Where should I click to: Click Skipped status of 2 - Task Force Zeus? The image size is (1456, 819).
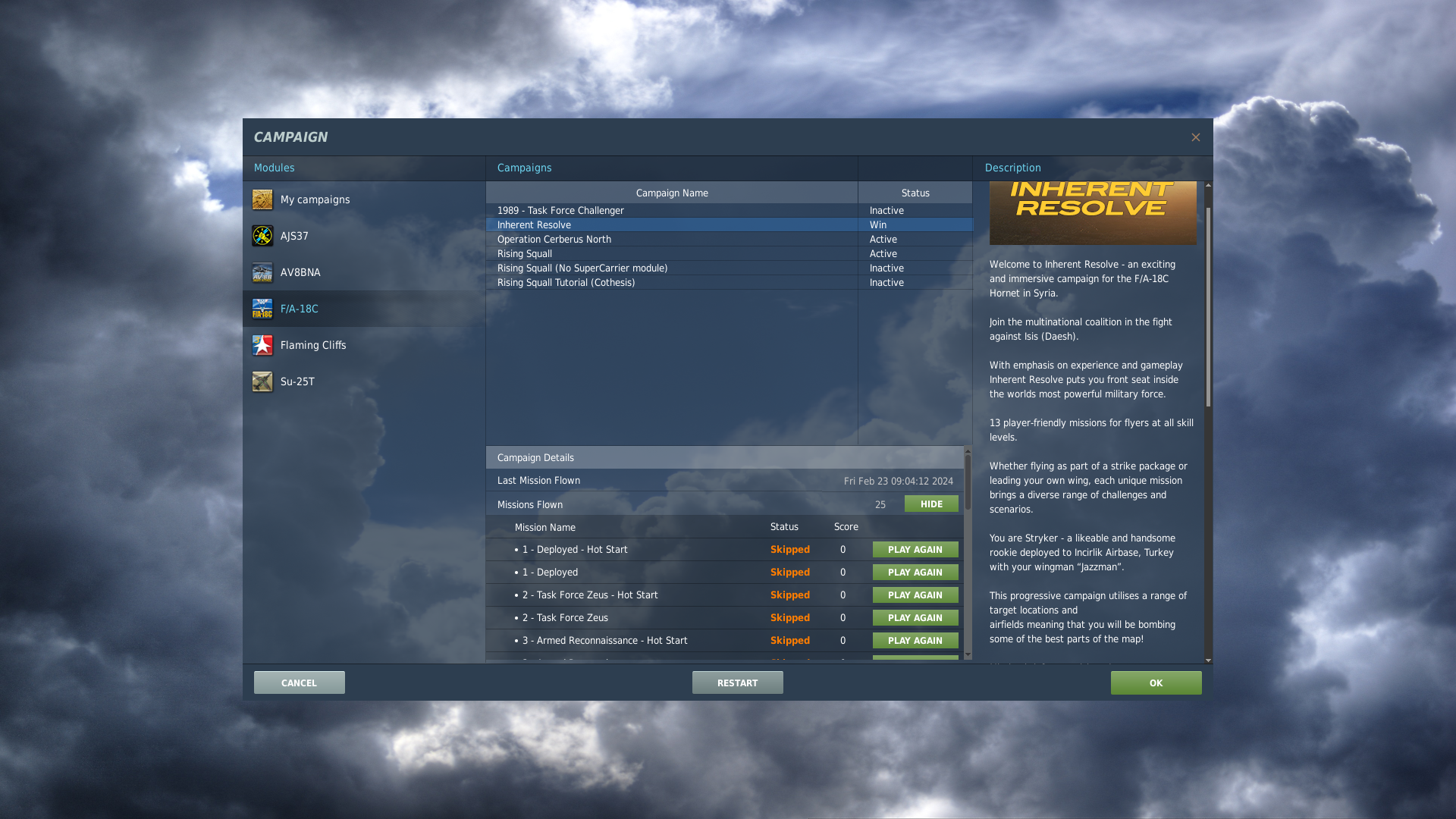coord(790,618)
